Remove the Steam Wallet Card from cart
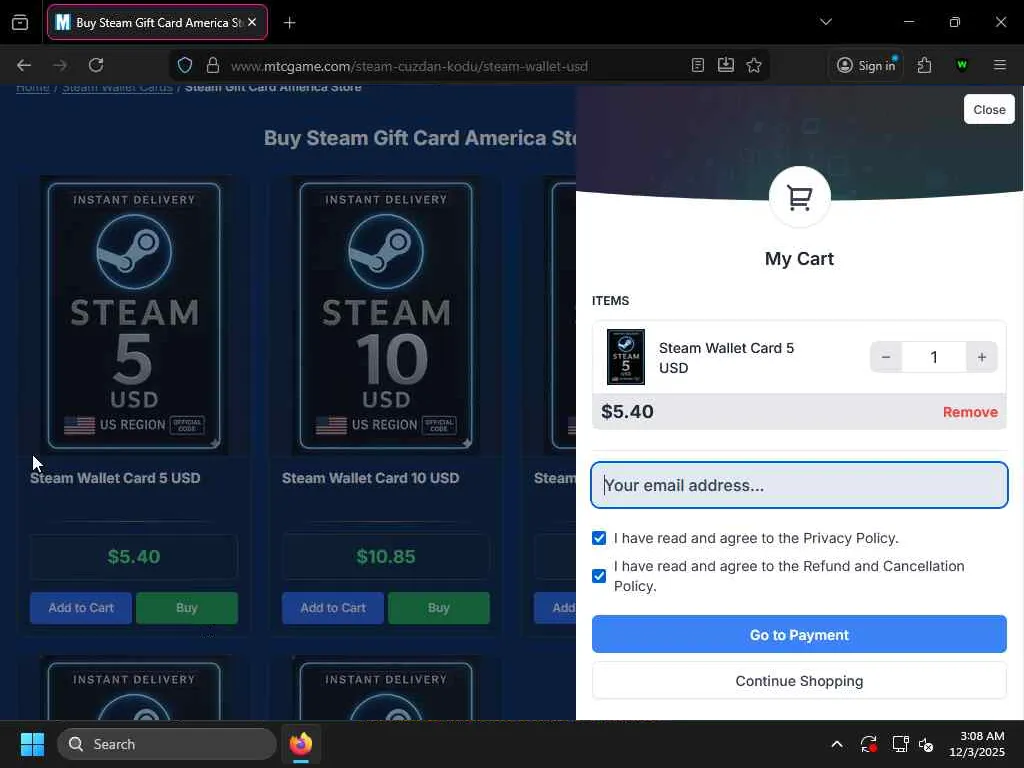Viewport: 1024px width, 768px height. [x=970, y=412]
